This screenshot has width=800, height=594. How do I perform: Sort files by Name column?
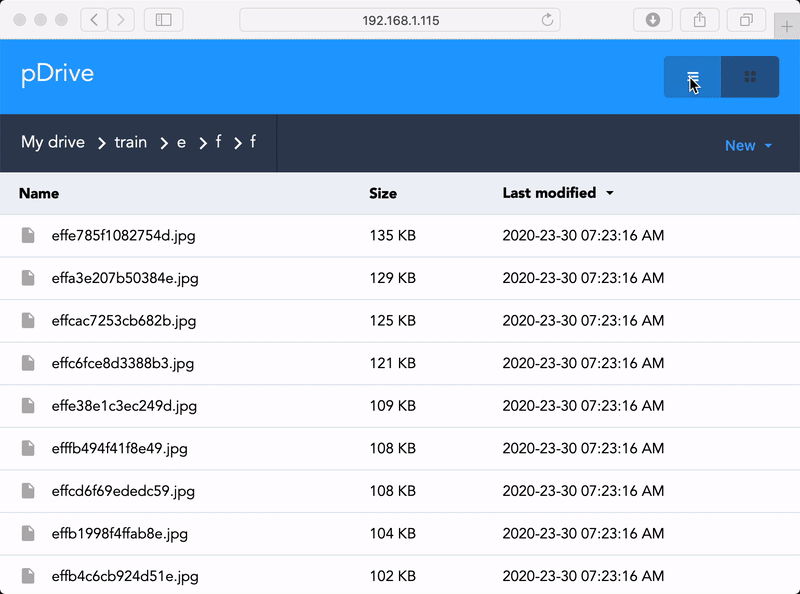click(39, 193)
